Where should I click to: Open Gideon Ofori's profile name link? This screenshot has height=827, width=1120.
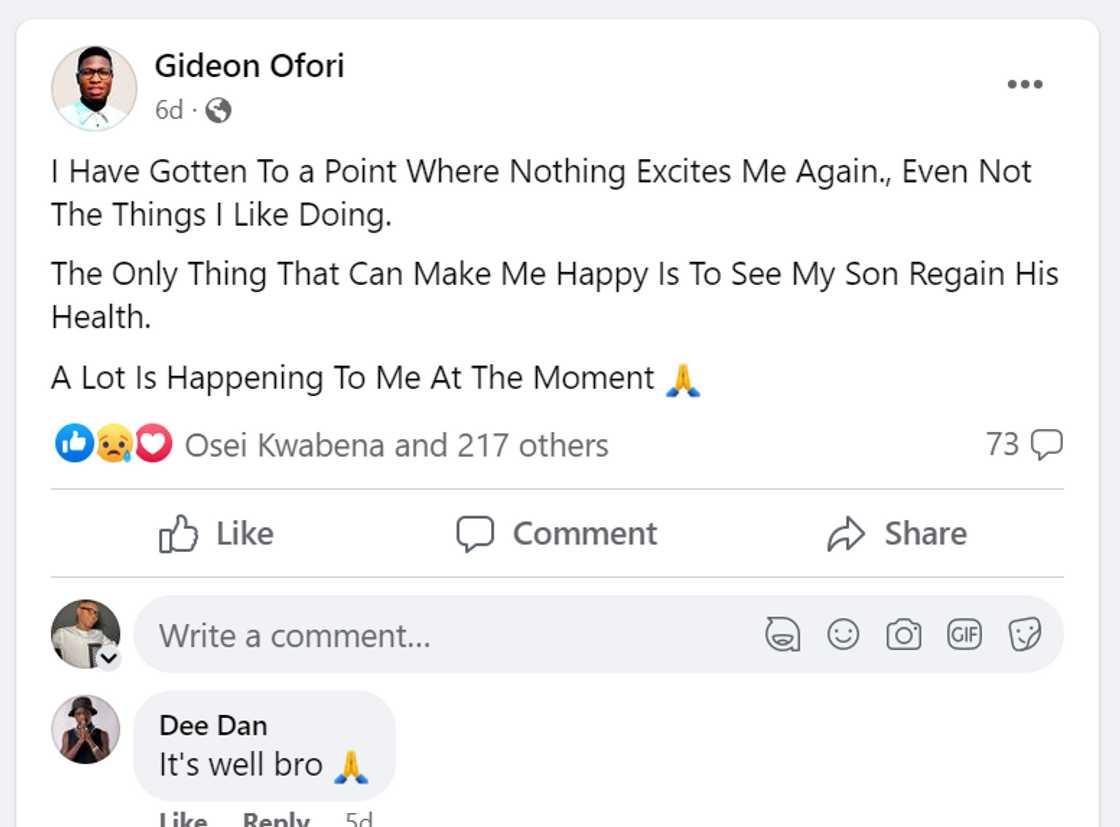click(x=249, y=65)
